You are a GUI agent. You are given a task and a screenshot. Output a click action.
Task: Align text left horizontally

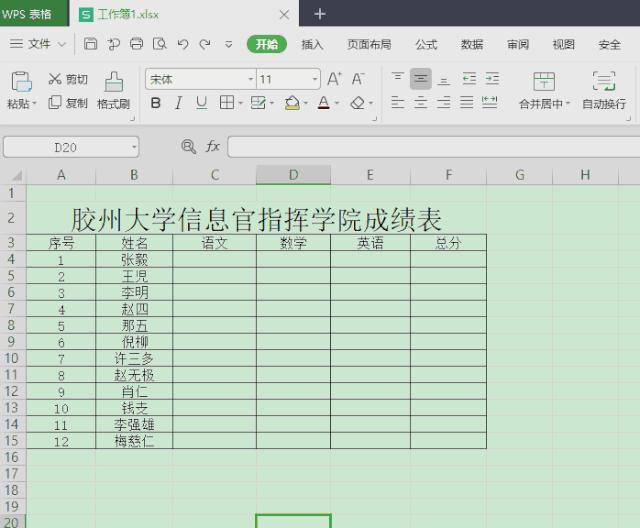coord(398,102)
